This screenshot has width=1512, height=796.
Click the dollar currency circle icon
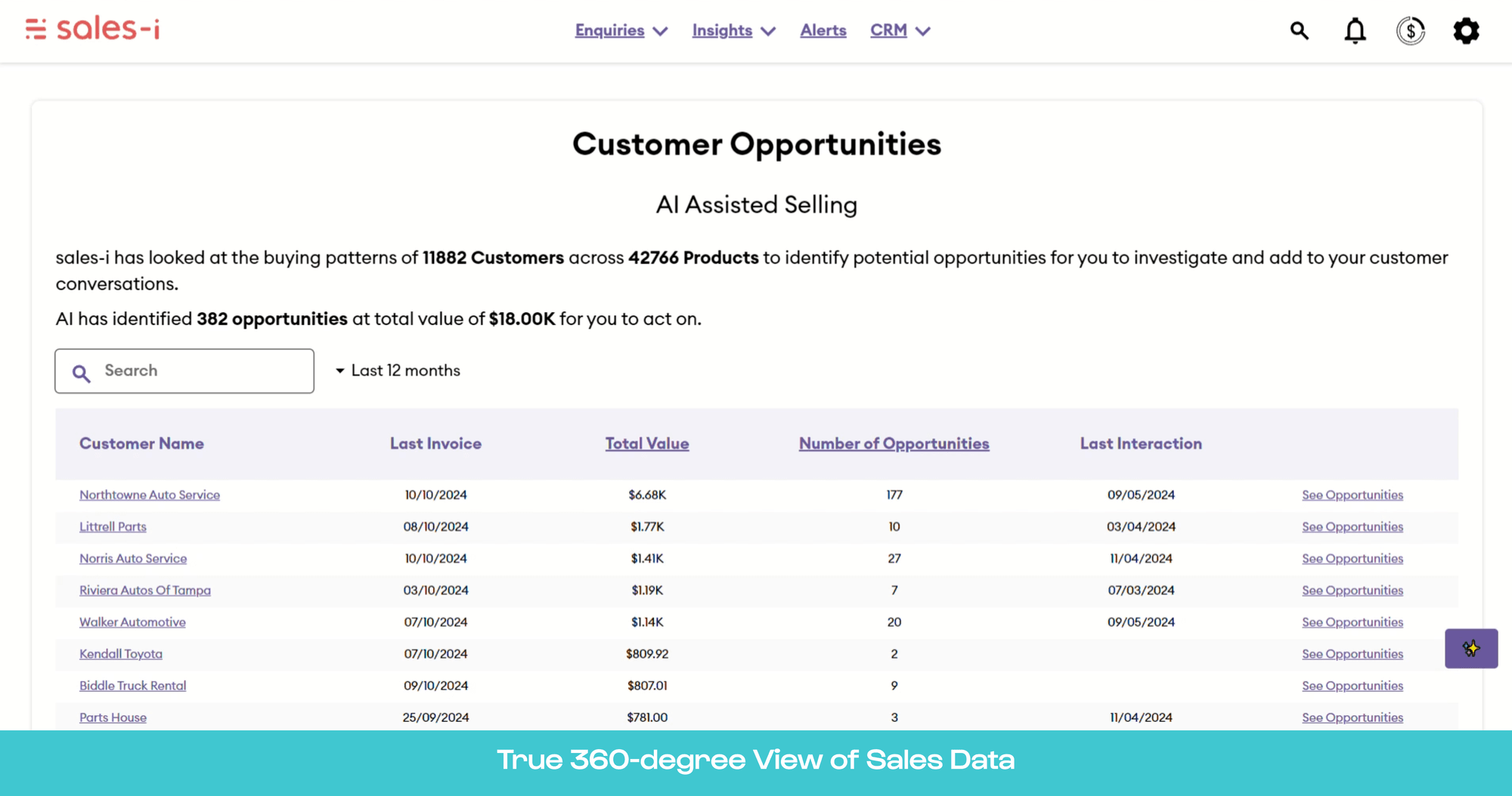[x=1410, y=30]
